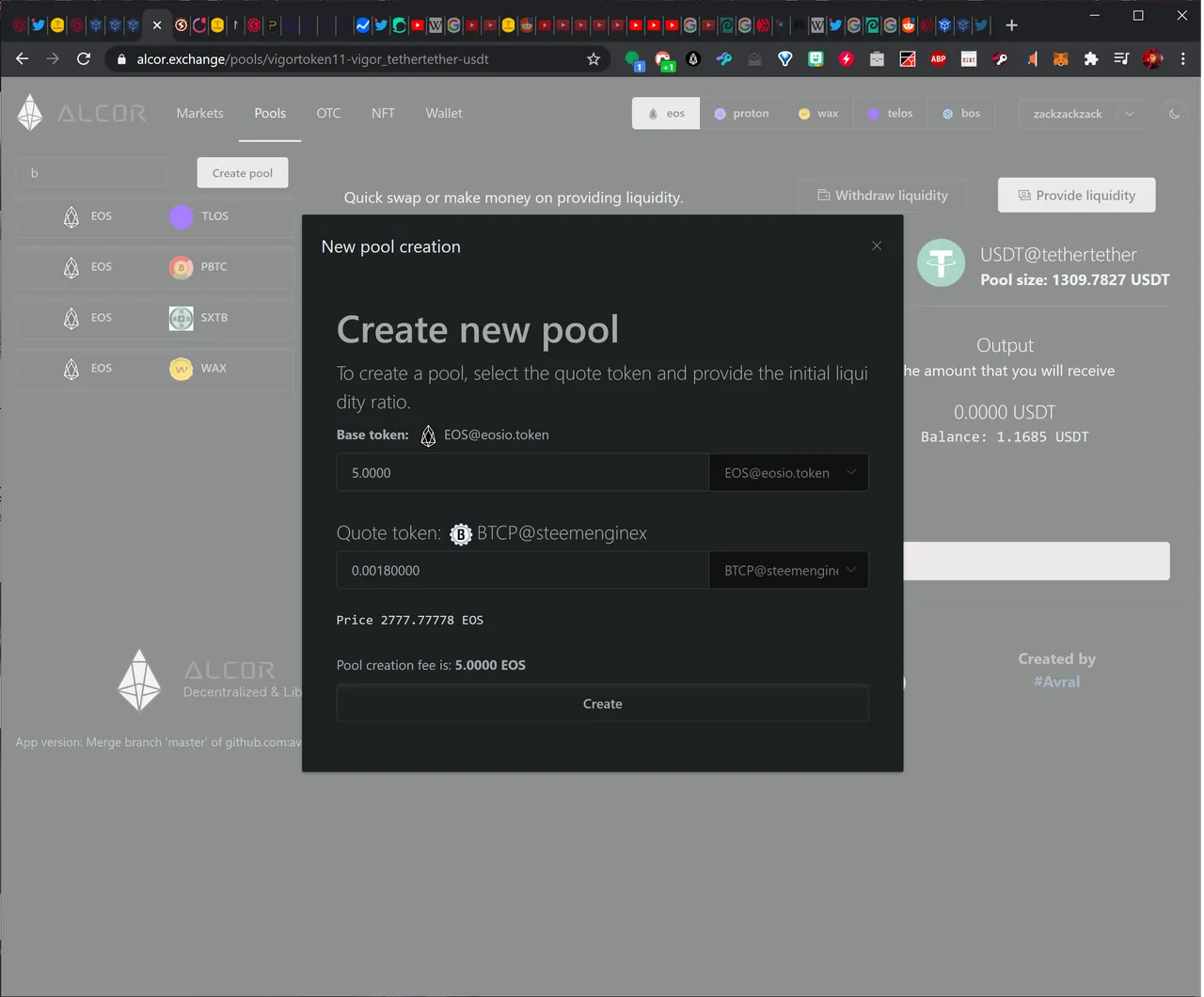Bookmark this page with the star
The width and height of the screenshot is (1204, 997).
[594, 59]
